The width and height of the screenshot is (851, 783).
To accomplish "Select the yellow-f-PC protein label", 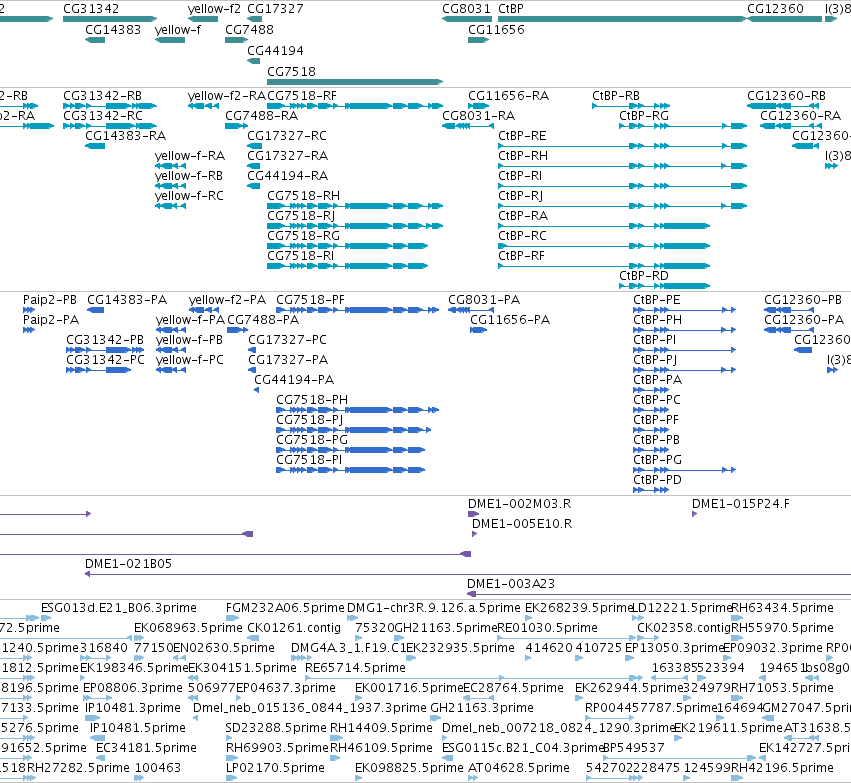I will 189,360.
